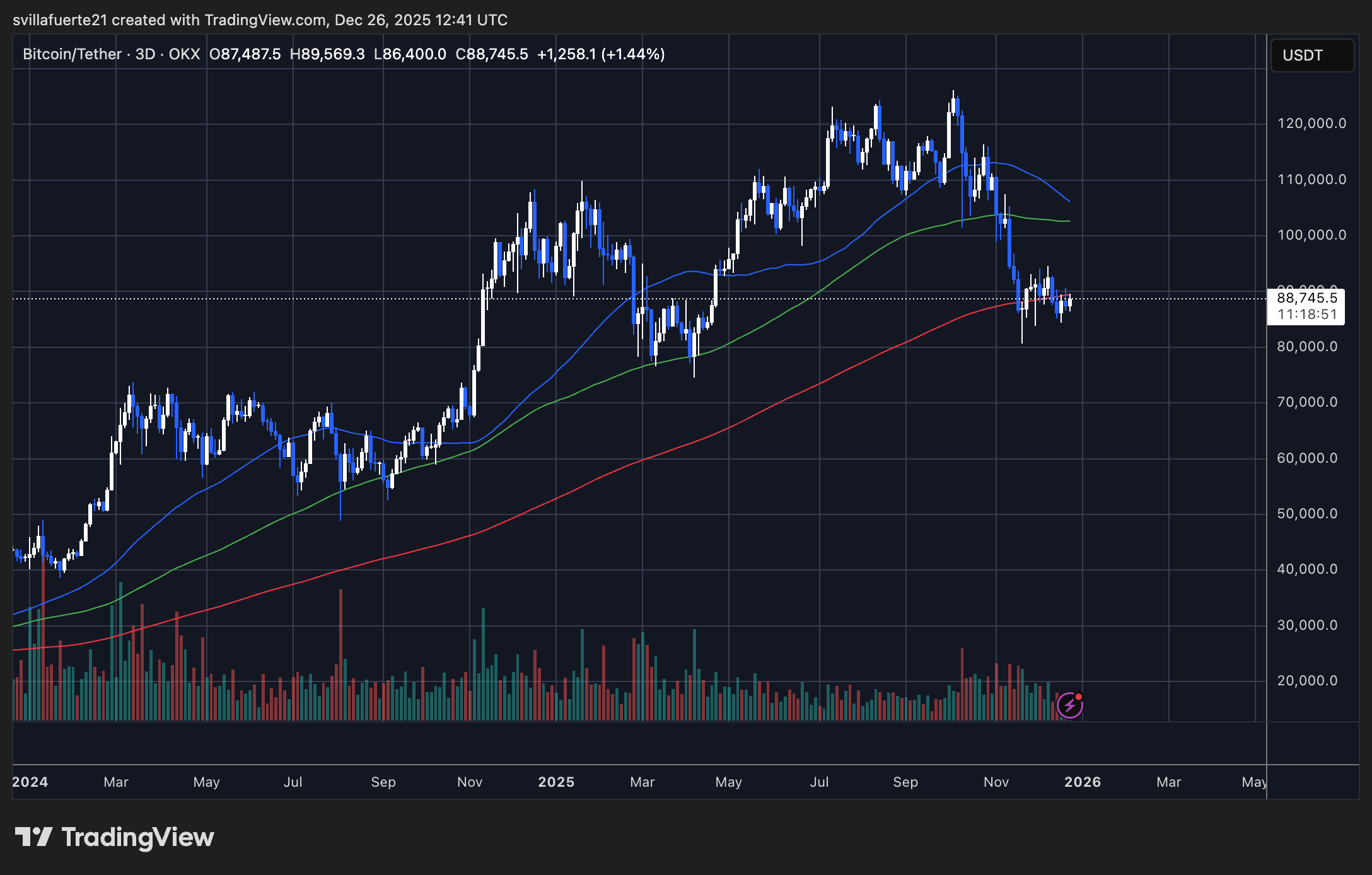This screenshot has height=875, width=1372.
Task: Click the red notification dot on the lightning icon
Action: pyautogui.click(x=1079, y=697)
